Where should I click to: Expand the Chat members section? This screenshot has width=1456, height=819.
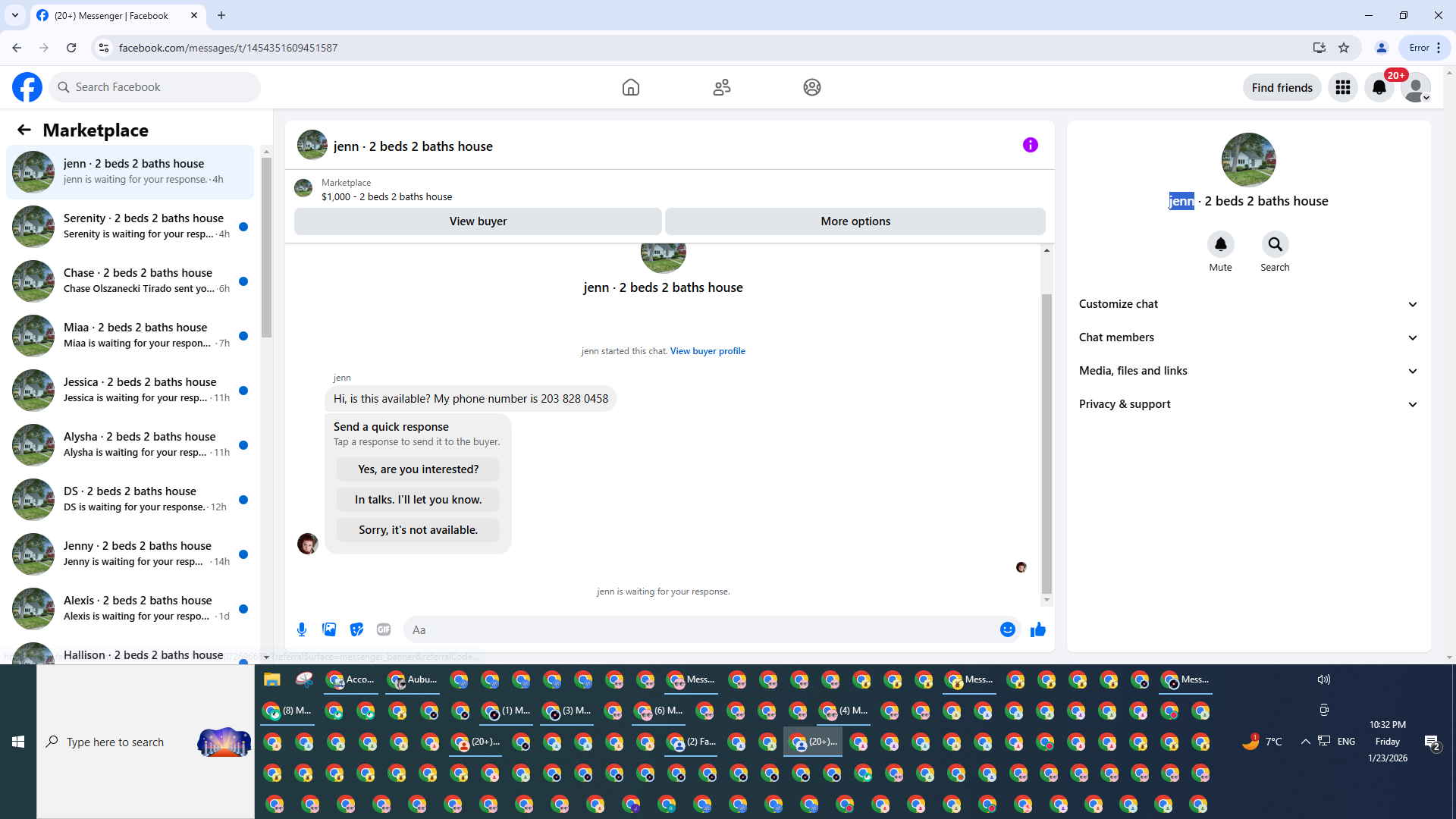point(1247,337)
